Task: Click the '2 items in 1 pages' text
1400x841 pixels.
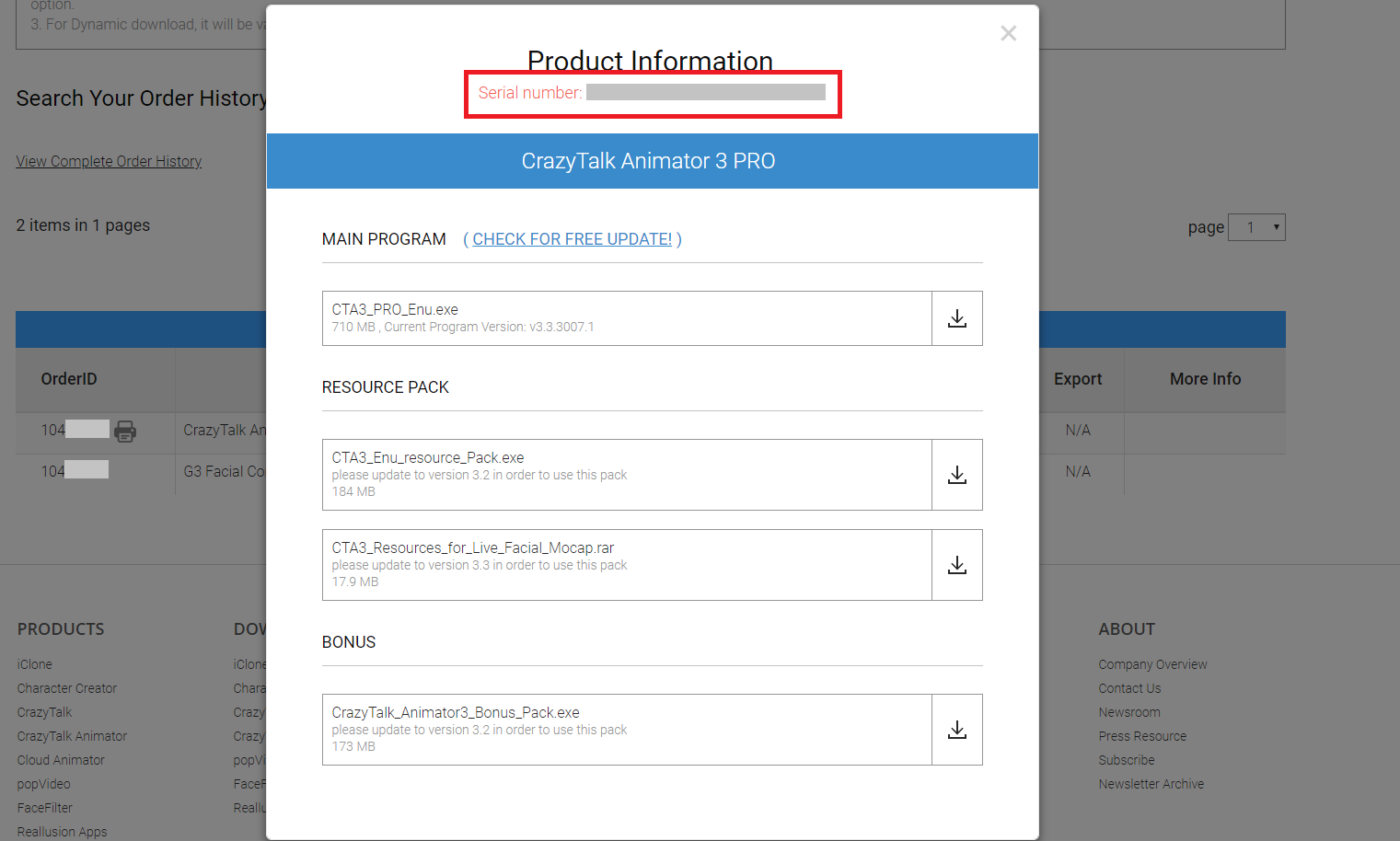Action: coord(83,225)
